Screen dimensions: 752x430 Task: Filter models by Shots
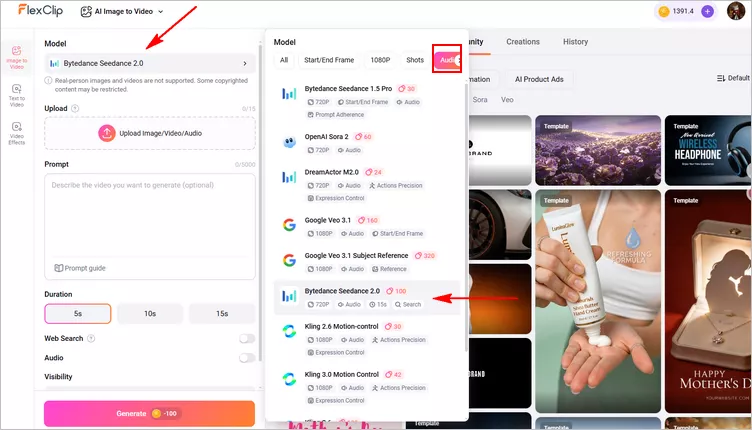[x=415, y=60]
